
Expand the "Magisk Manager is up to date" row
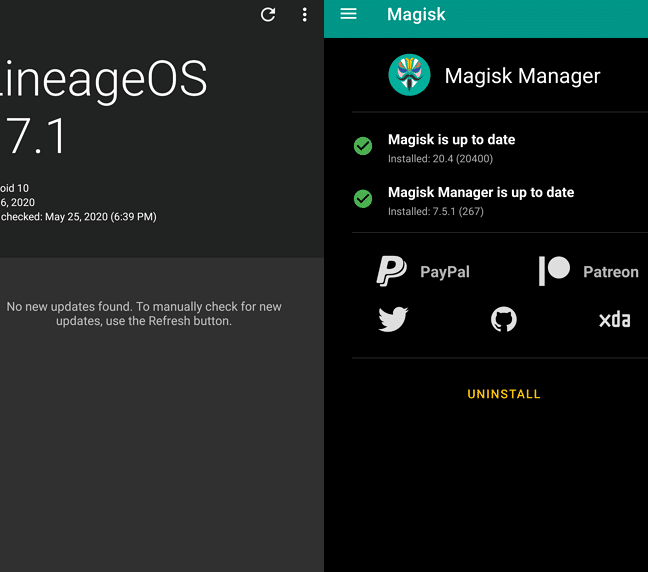click(481, 192)
